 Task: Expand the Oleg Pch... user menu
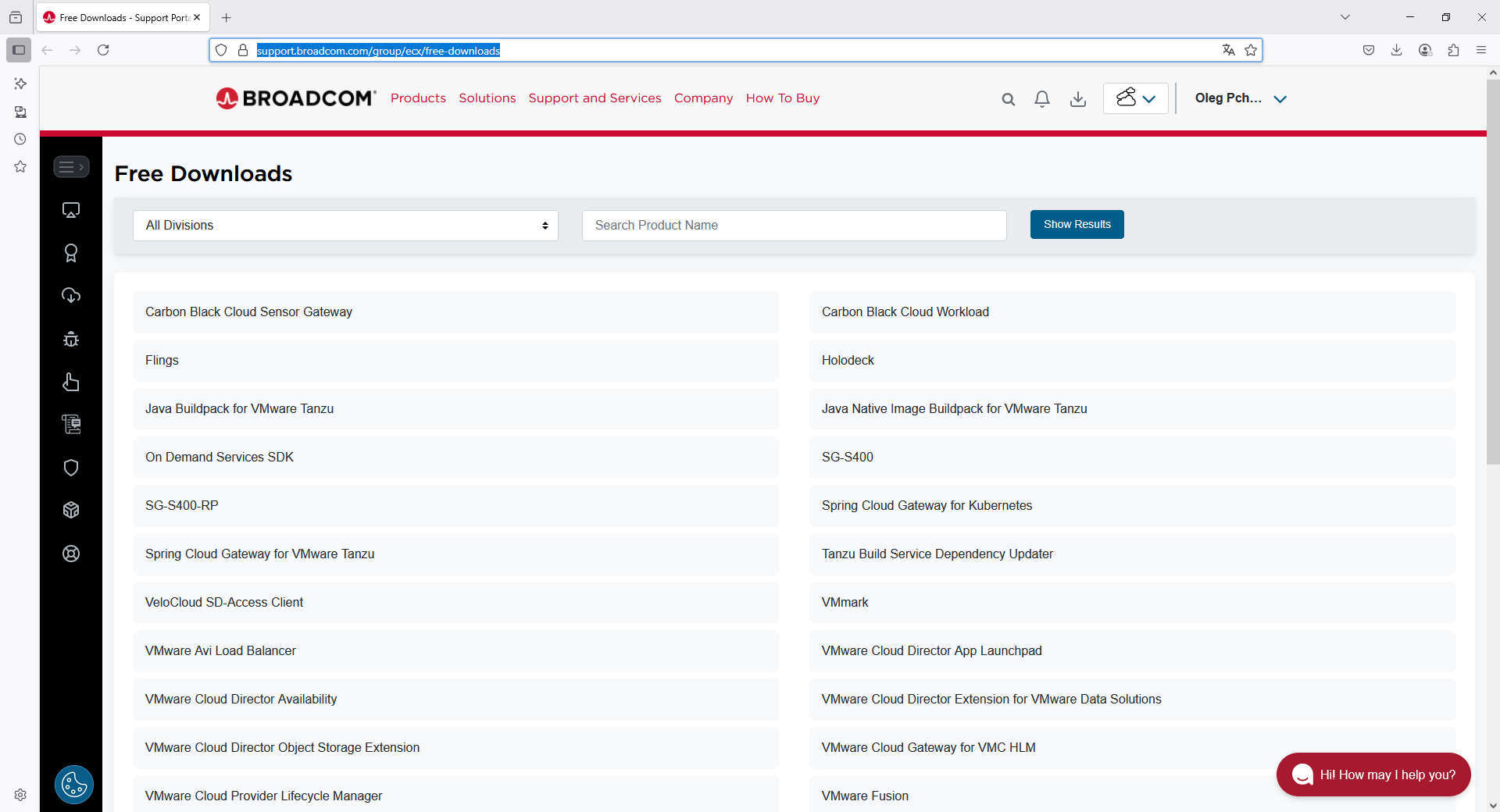(1241, 98)
